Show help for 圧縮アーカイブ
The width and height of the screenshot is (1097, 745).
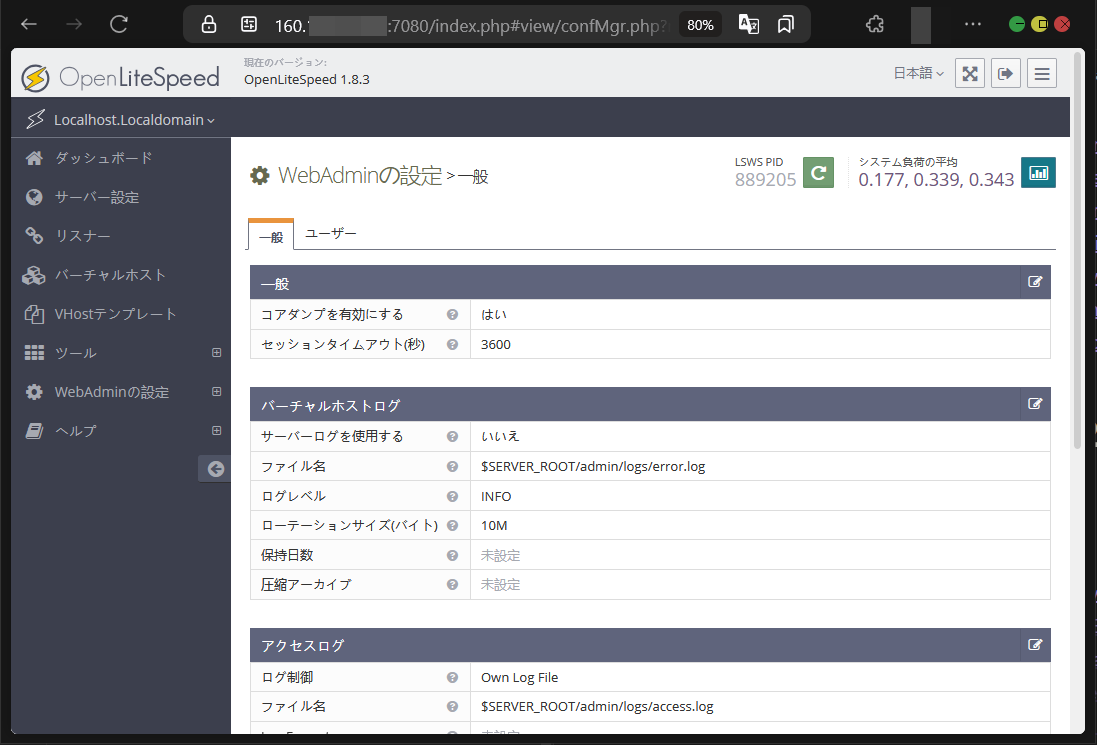click(x=453, y=584)
